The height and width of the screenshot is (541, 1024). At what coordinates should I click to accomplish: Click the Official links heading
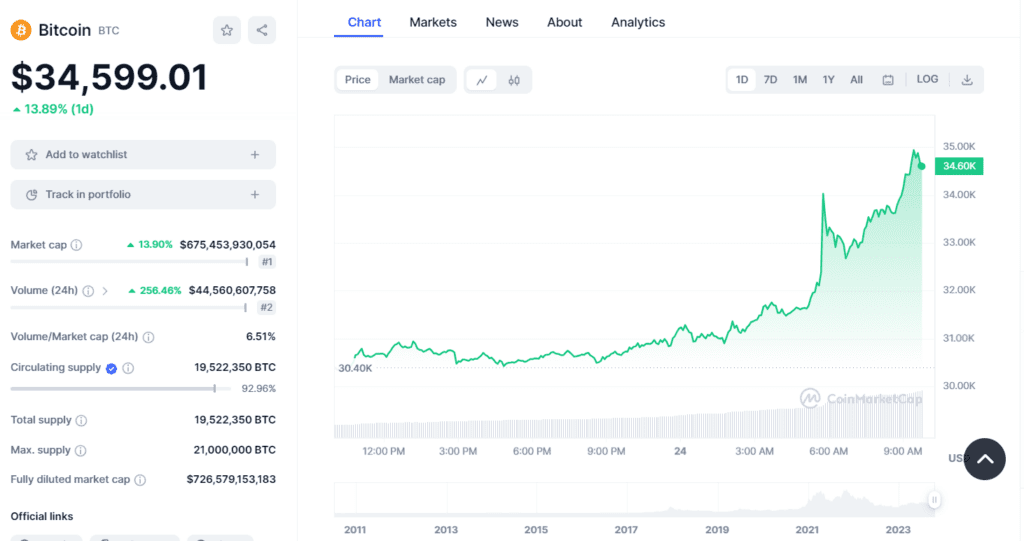tap(42, 516)
